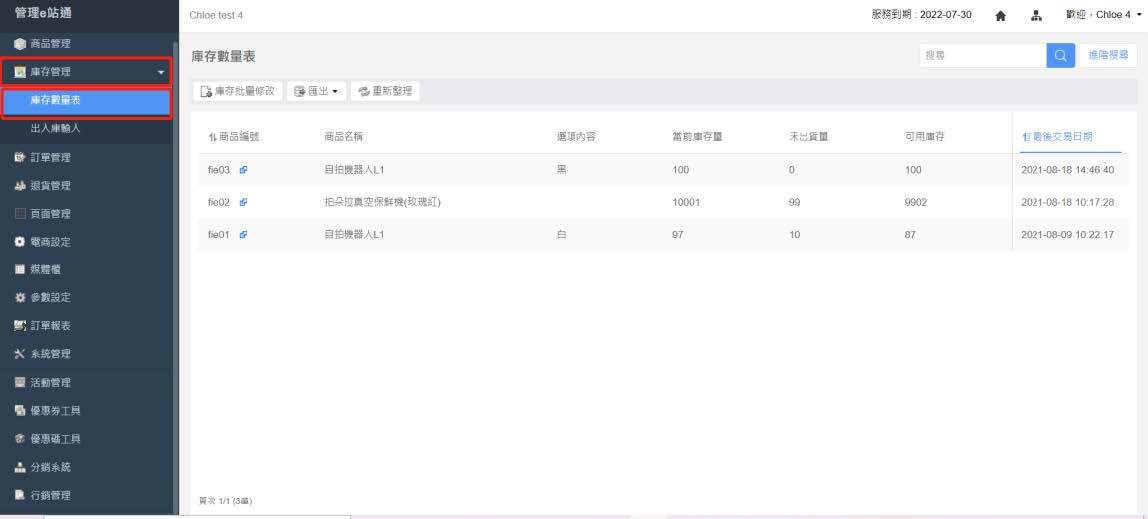The width and height of the screenshot is (1148, 519).
Task: Click the sitemap icon in top bar
Action: pyautogui.click(x=1036, y=16)
